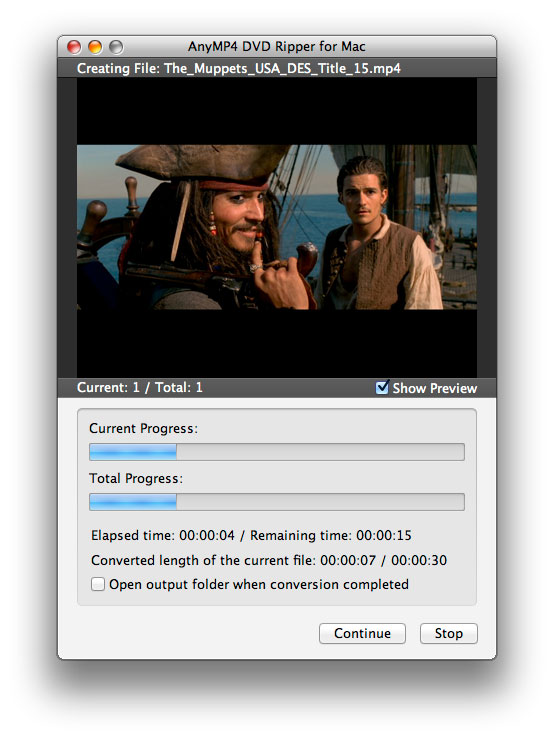
Task: Click the Elapsed time 00:00:04 readout
Action: pyautogui.click(x=163, y=535)
